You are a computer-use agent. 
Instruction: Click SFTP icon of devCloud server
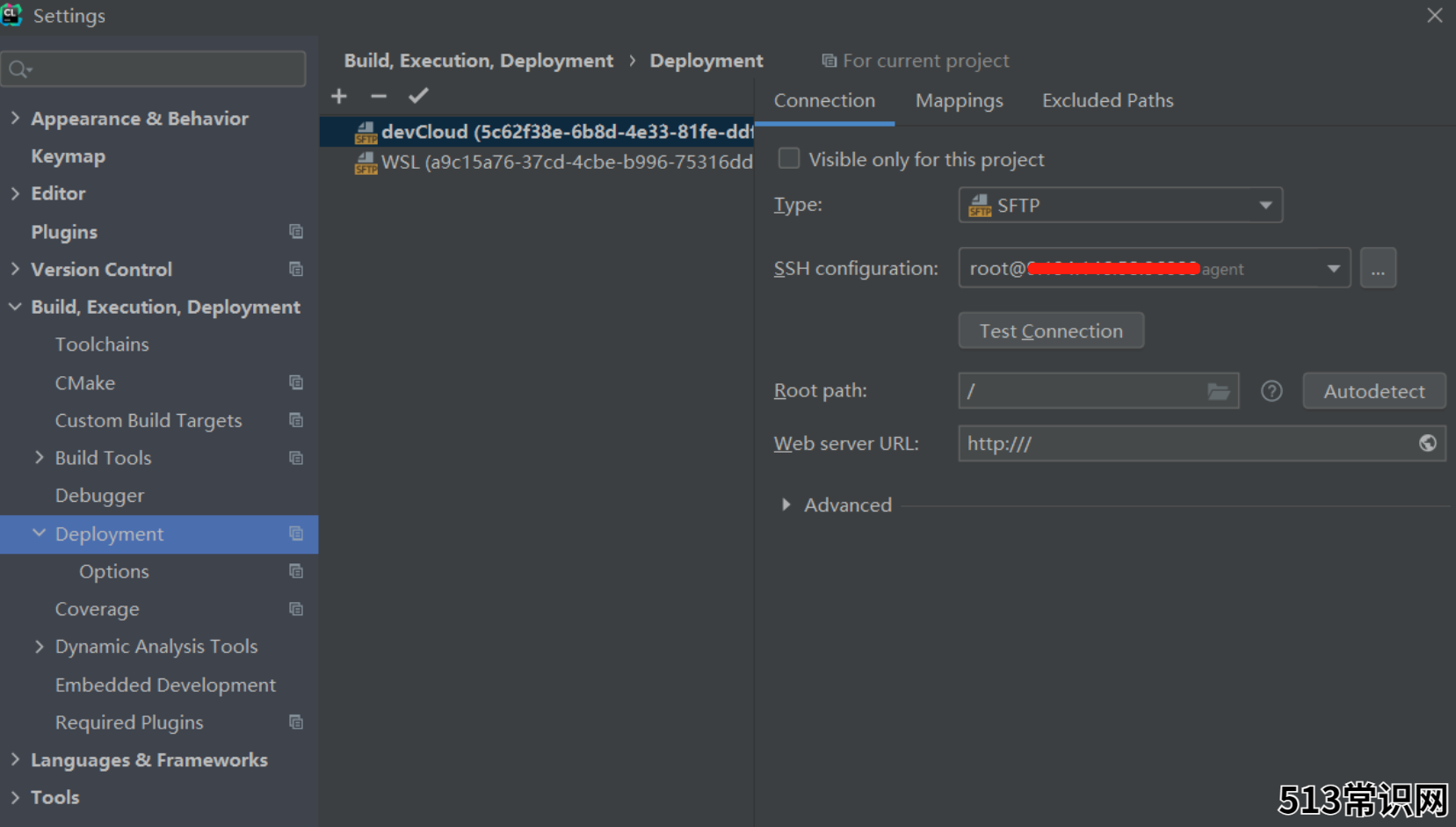(x=366, y=133)
